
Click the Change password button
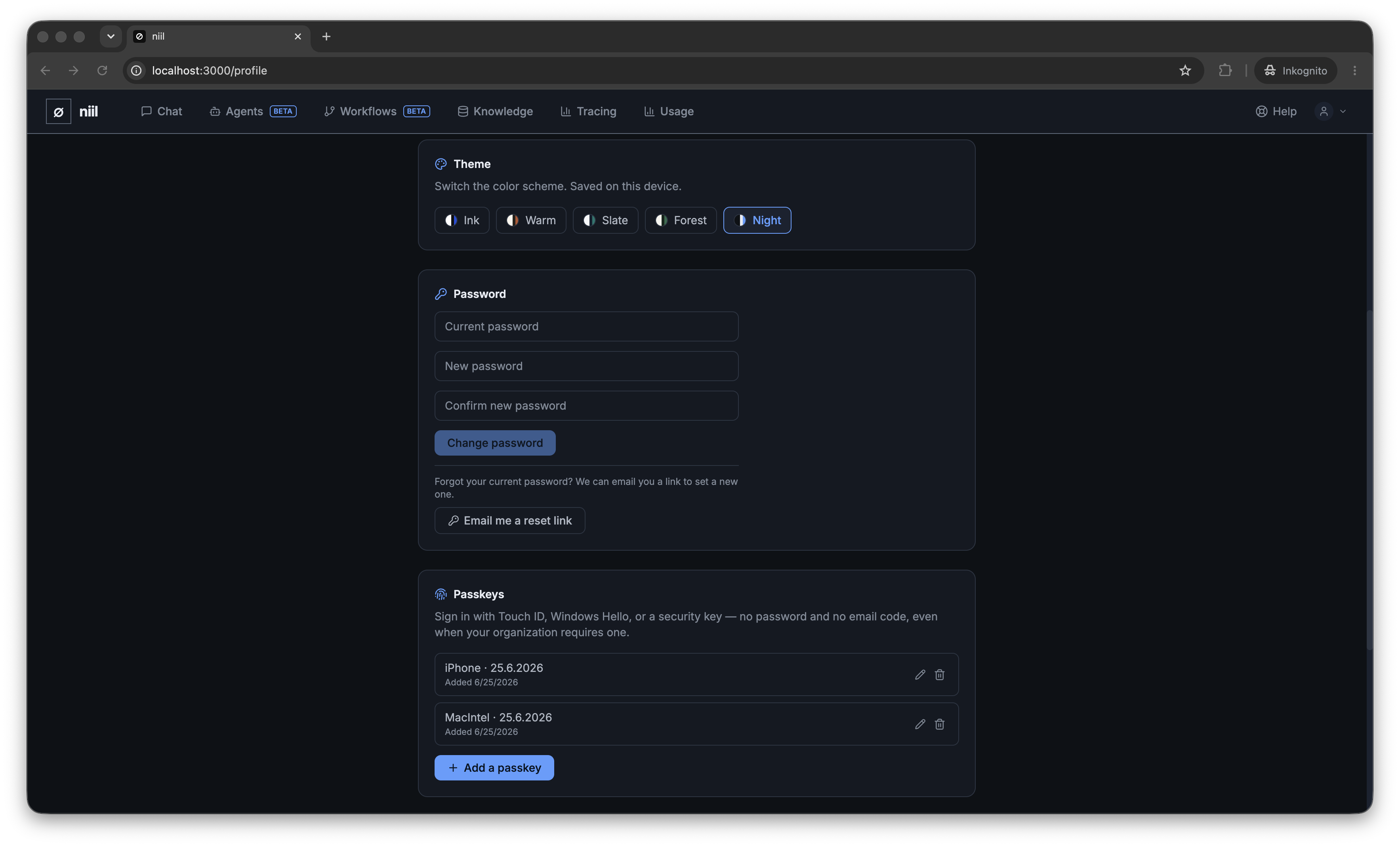click(x=495, y=443)
